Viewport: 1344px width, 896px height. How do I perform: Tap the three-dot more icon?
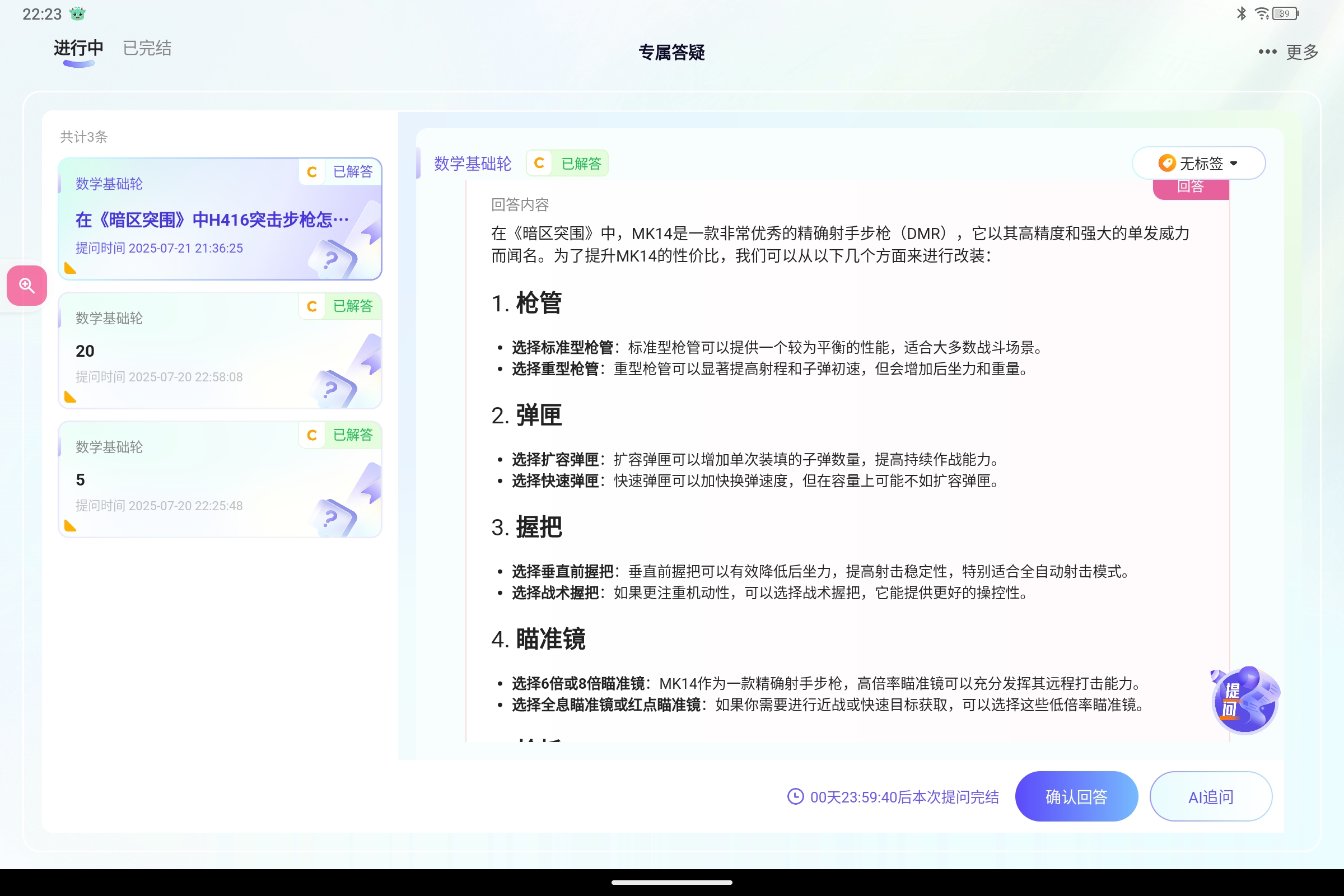pos(1267,52)
